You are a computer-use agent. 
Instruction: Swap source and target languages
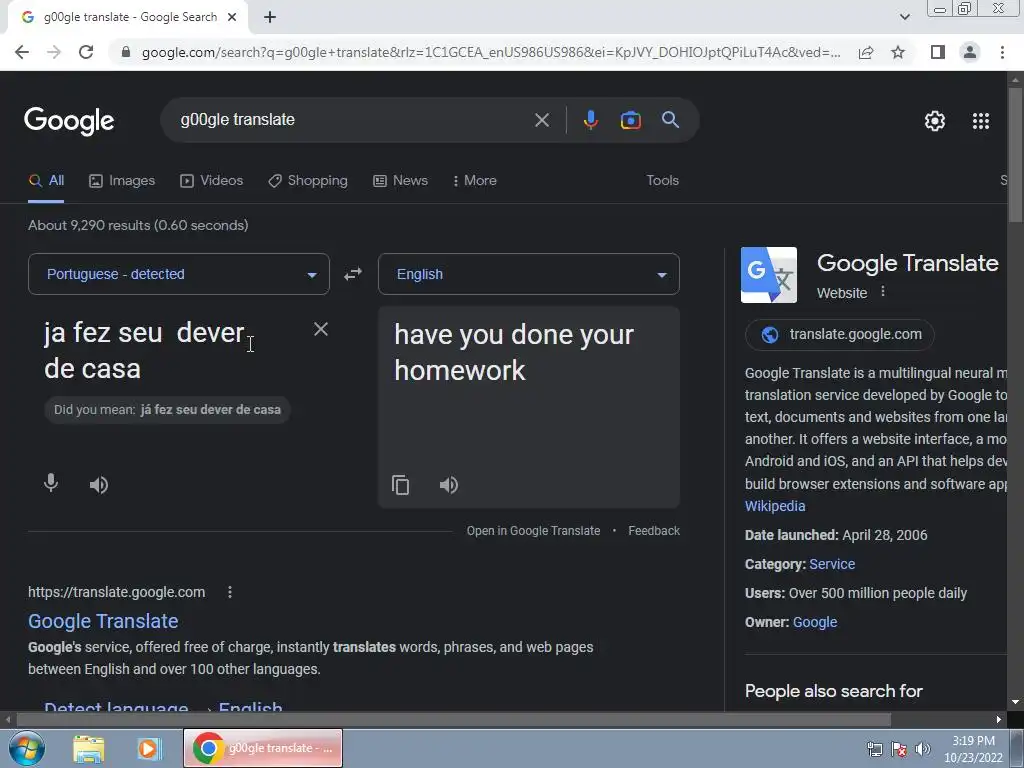(x=353, y=274)
